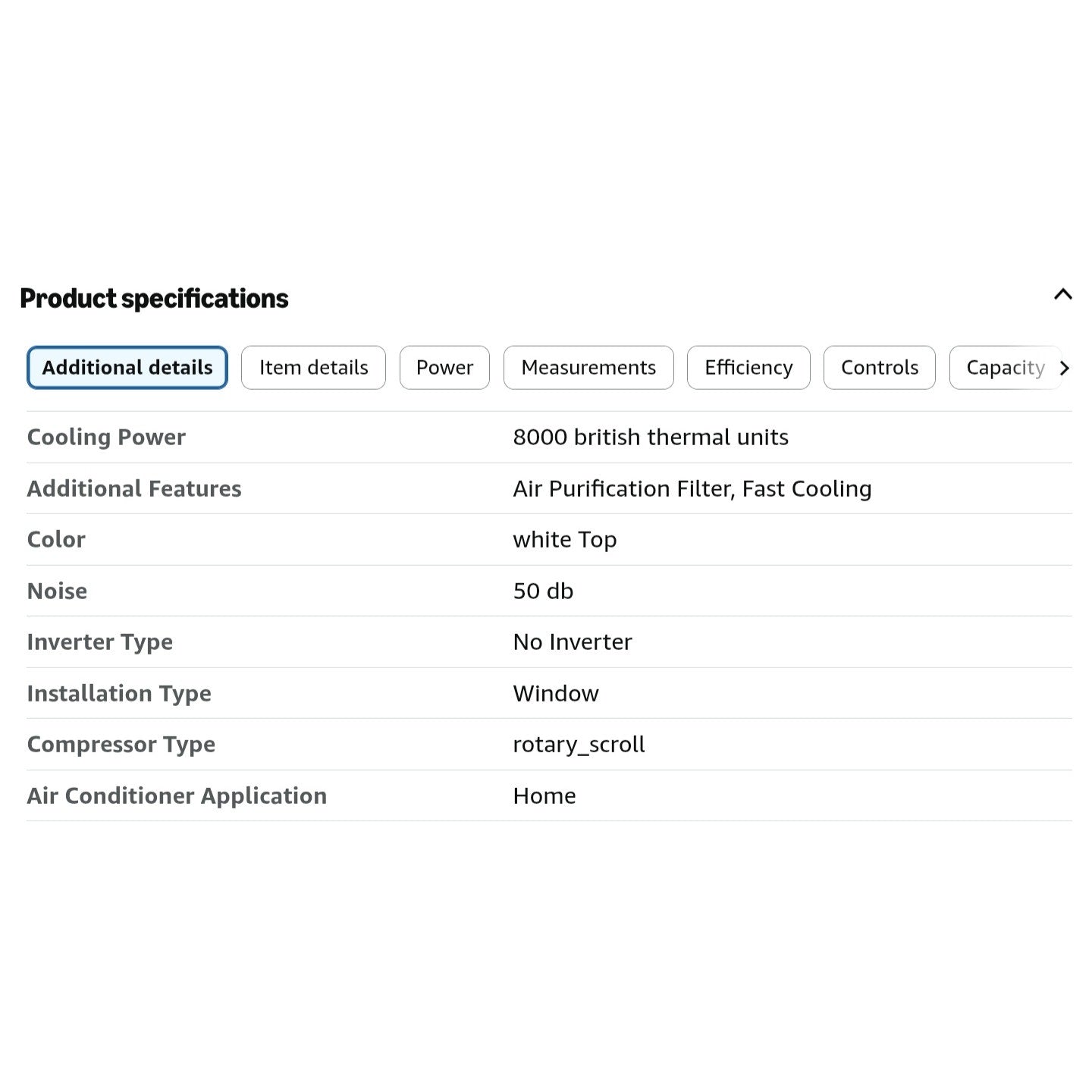This screenshot has height=1092, width=1092.
Task: Switch to the Power tab
Action: (444, 368)
